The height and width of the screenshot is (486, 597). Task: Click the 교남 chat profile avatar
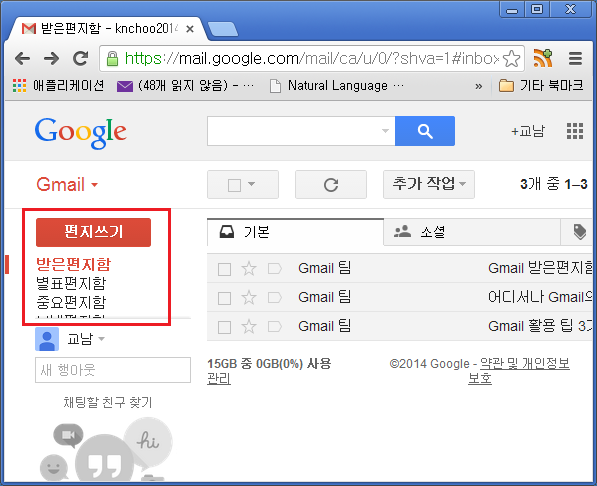47,339
